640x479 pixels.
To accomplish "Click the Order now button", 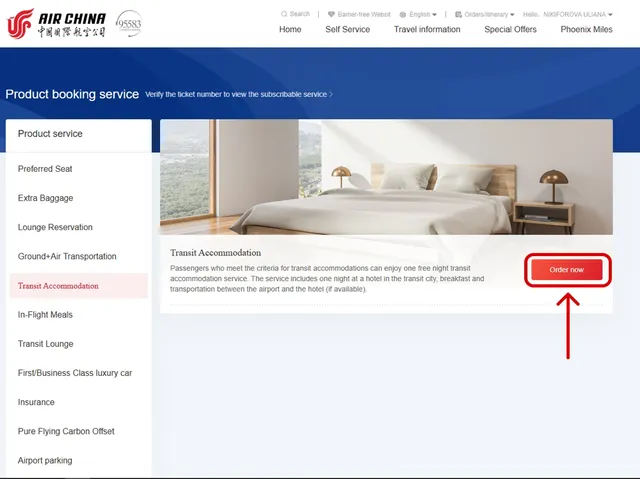I will (x=567, y=270).
